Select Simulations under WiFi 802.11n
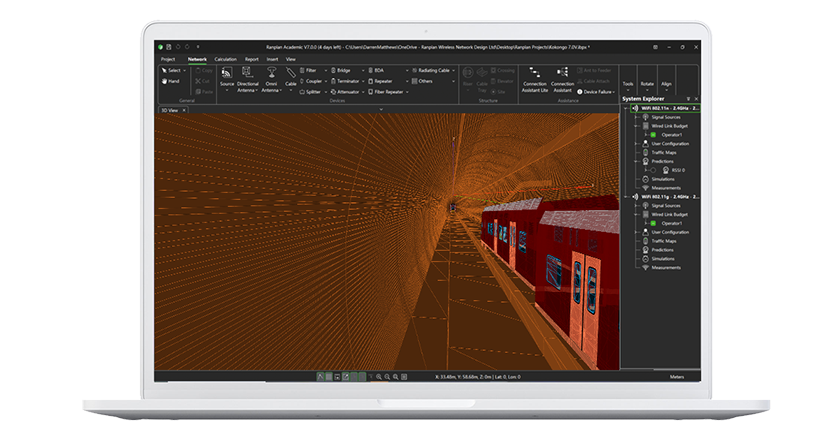This screenshot has width=838, height=438. tap(663, 179)
